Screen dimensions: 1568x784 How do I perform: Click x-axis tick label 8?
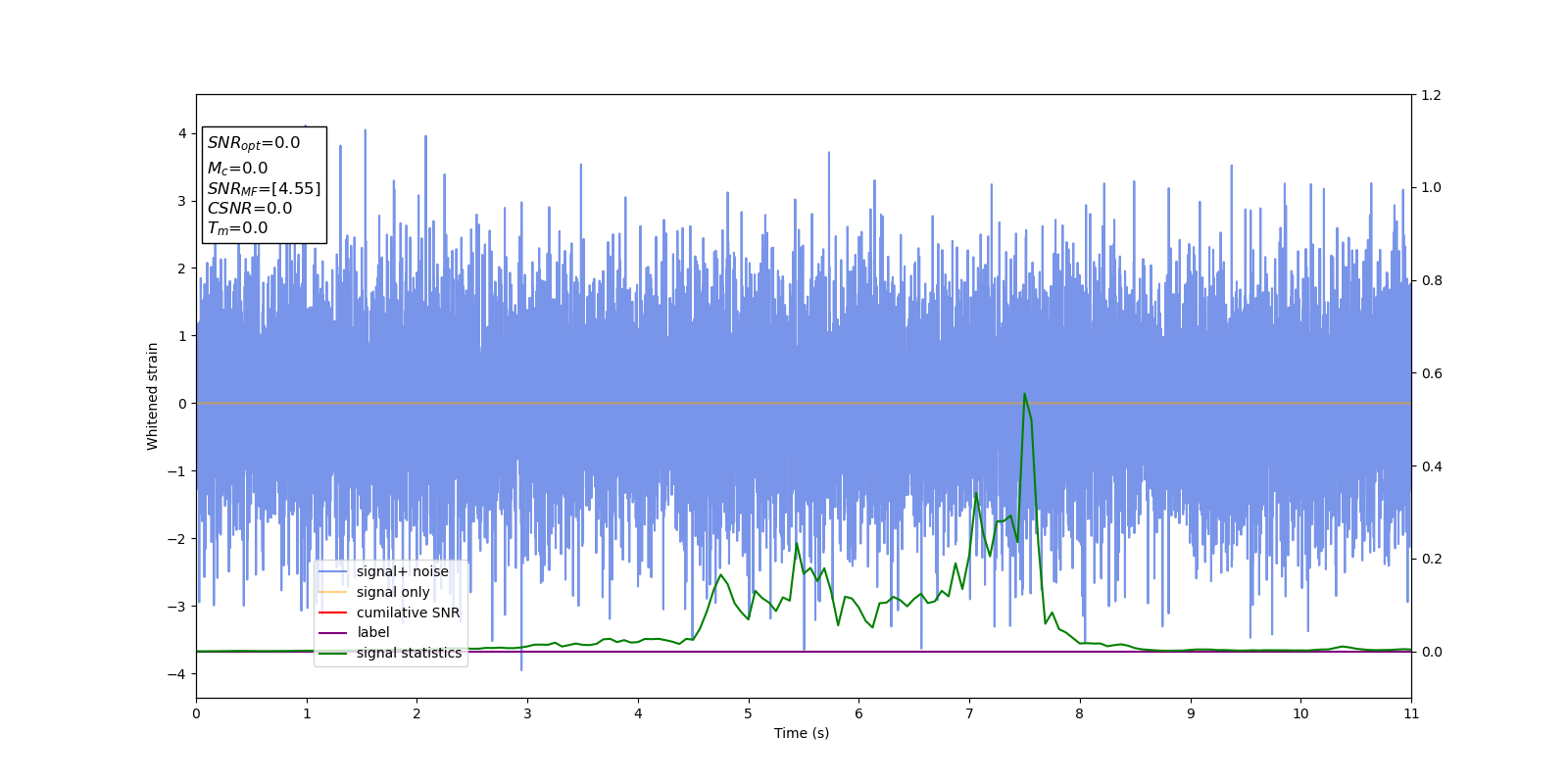point(1080,713)
